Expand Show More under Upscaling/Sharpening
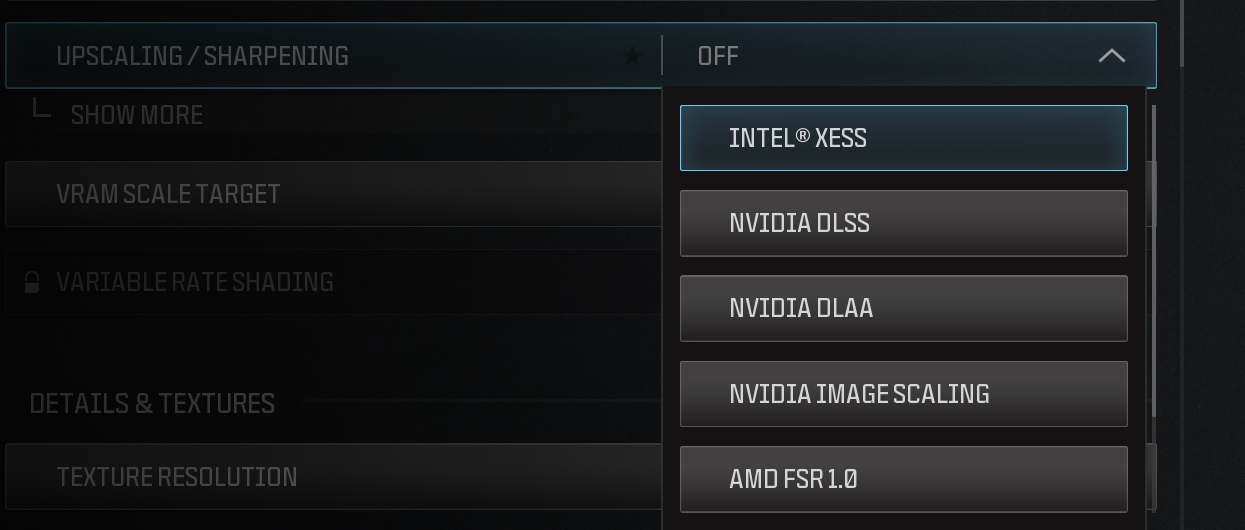Image resolution: width=1245 pixels, height=530 pixels. (136, 115)
